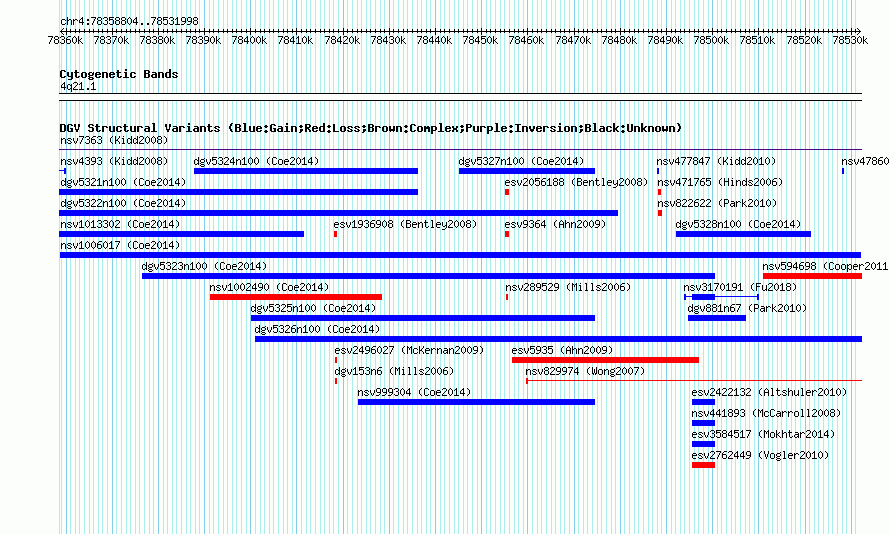Image resolution: width=890 pixels, height=534 pixels.
Task: Click the blue bar under dgv5328n100
Action: point(743,234)
